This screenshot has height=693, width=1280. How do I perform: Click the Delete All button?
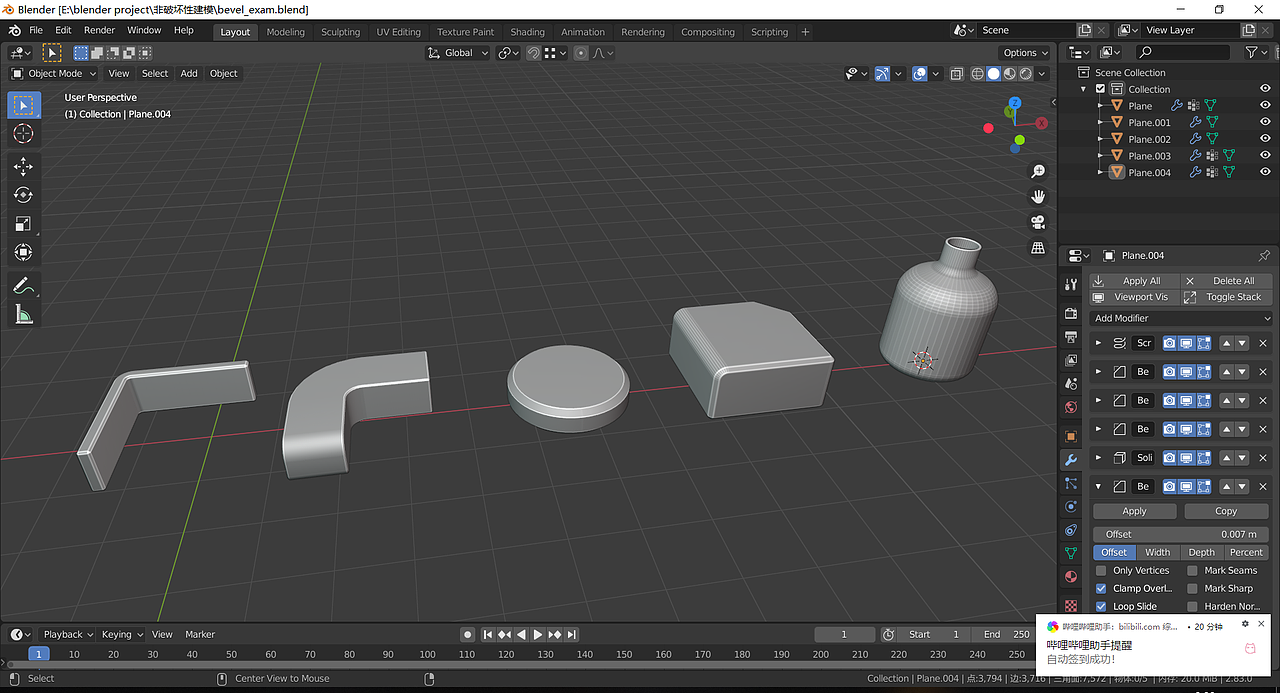[1226, 281]
